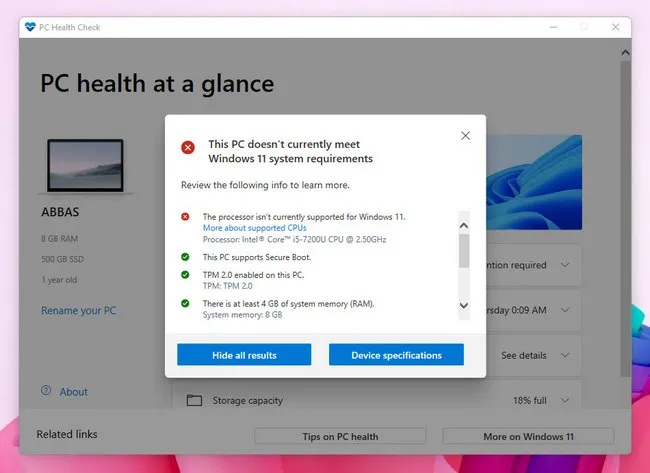Open More on Windows 11
The image size is (650, 473).
coord(527,436)
